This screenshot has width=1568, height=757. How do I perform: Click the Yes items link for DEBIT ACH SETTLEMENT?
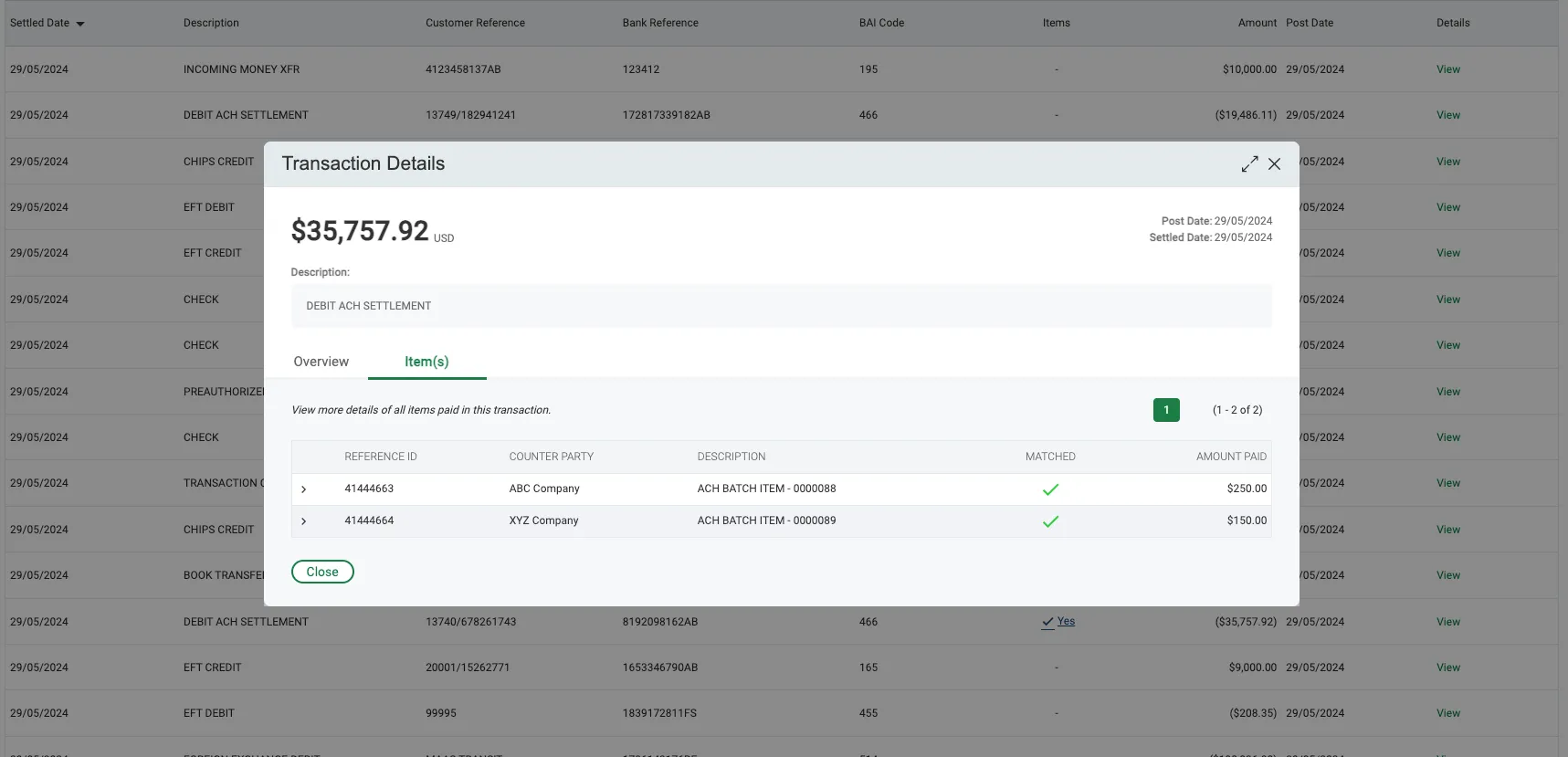pyautogui.click(x=1058, y=622)
